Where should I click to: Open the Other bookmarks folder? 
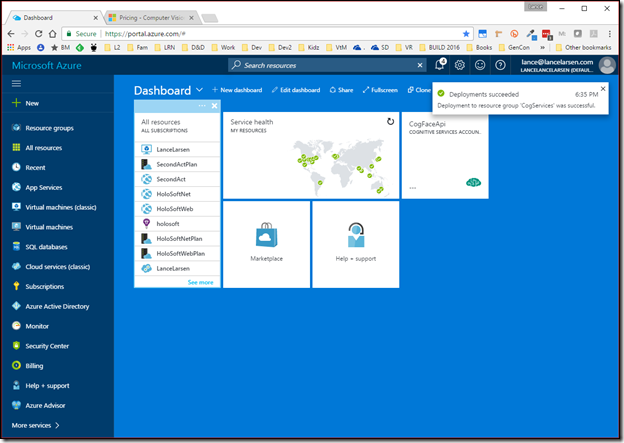click(583, 47)
